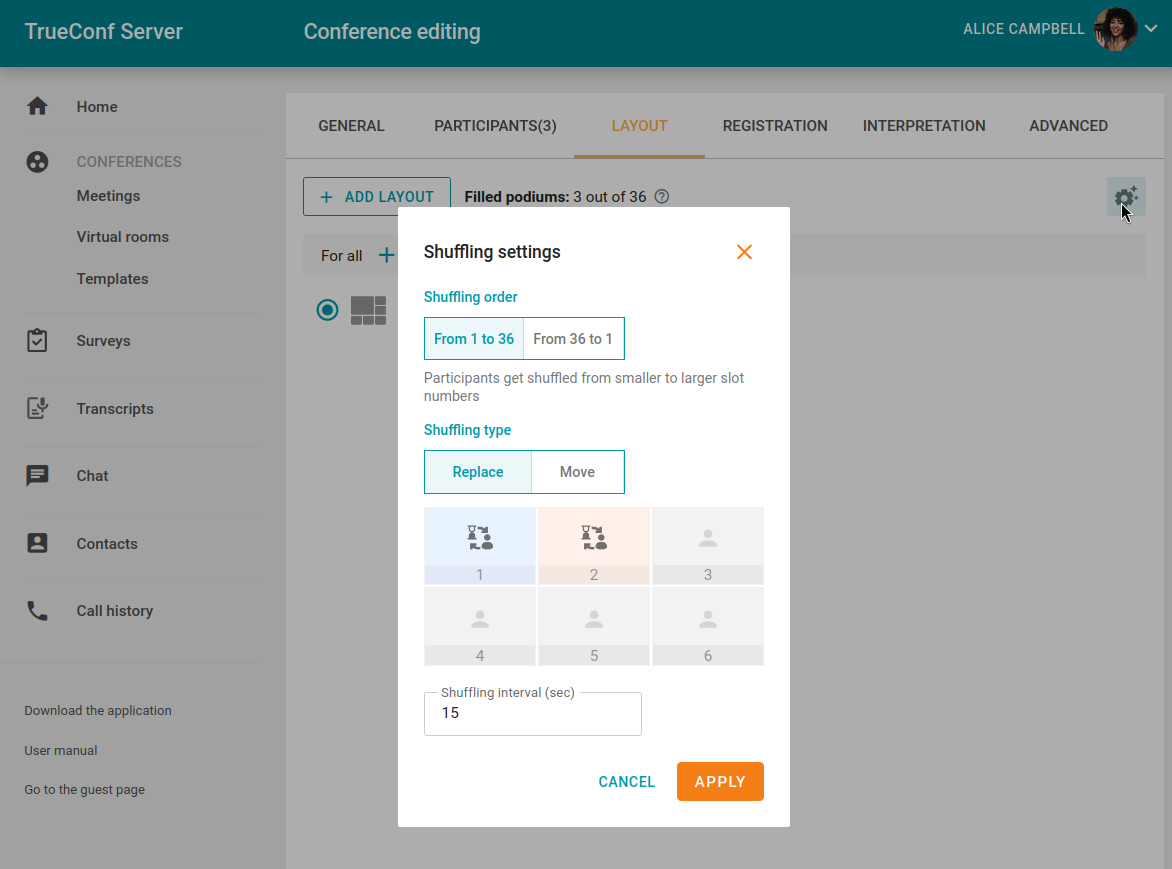
Task: Click help icon beside Filled podiums
Action: [x=661, y=197]
